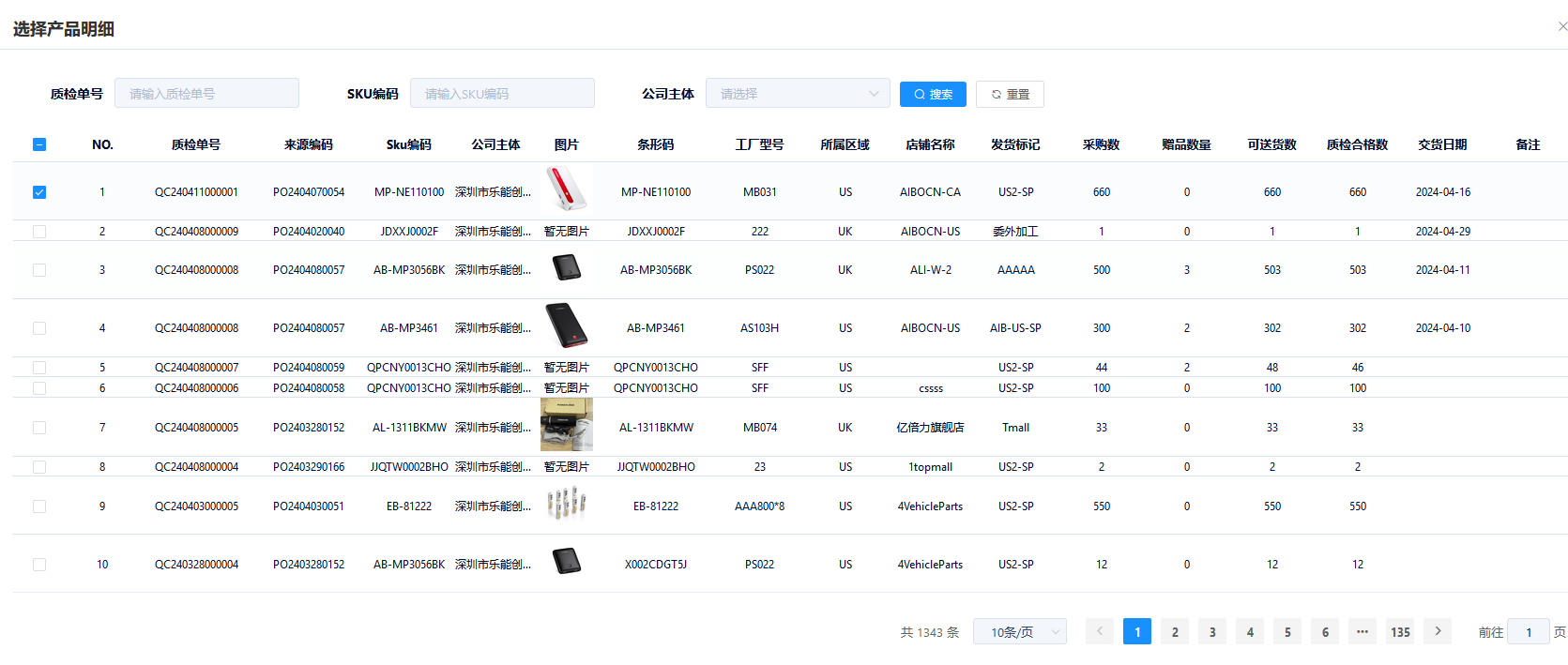The image size is (1568, 665).
Task: Click the Reset button
Action: (x=1010, y=94)
